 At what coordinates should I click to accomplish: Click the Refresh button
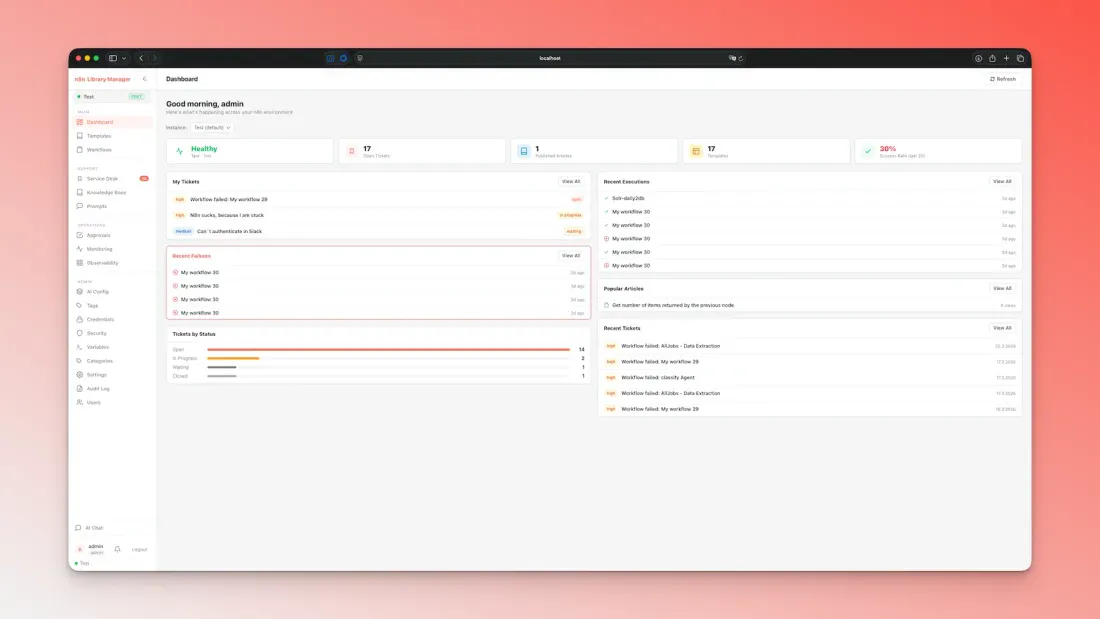[x=1003, y=79]
